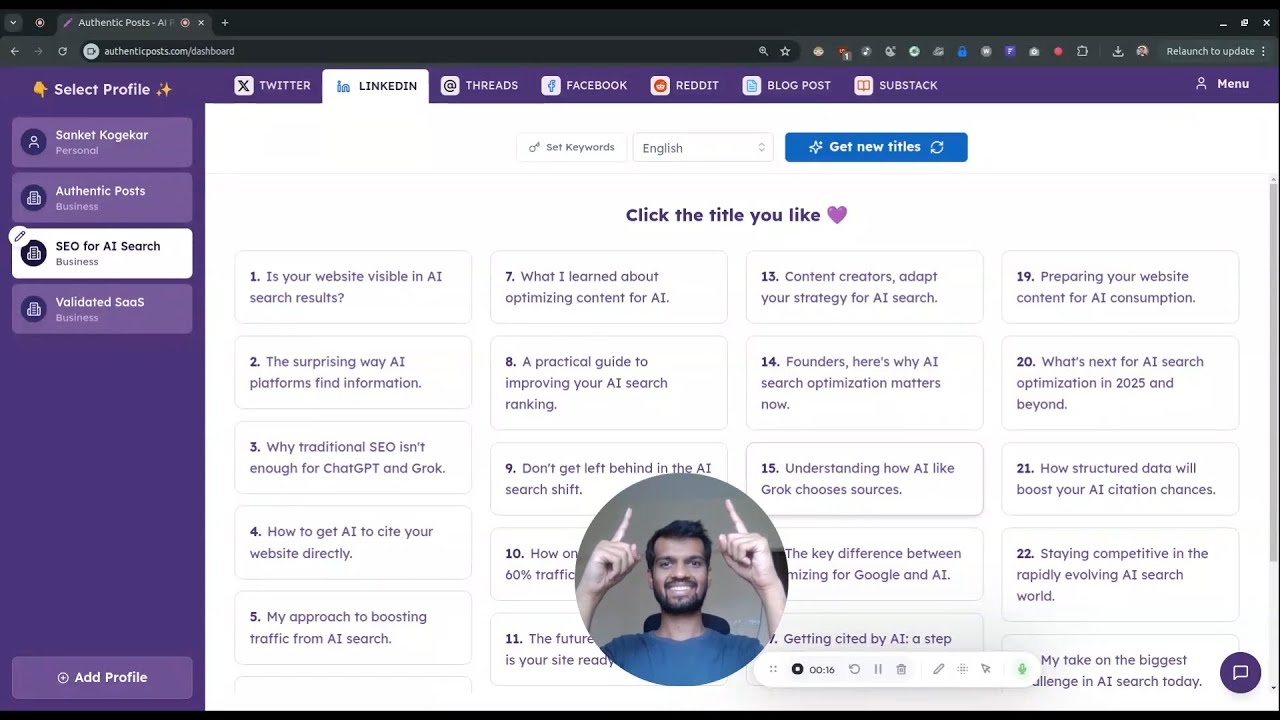The image size is (1280, 720).
Task: Choose title 1 about website visibility in AI search
Action: click(x=353, y=287)
